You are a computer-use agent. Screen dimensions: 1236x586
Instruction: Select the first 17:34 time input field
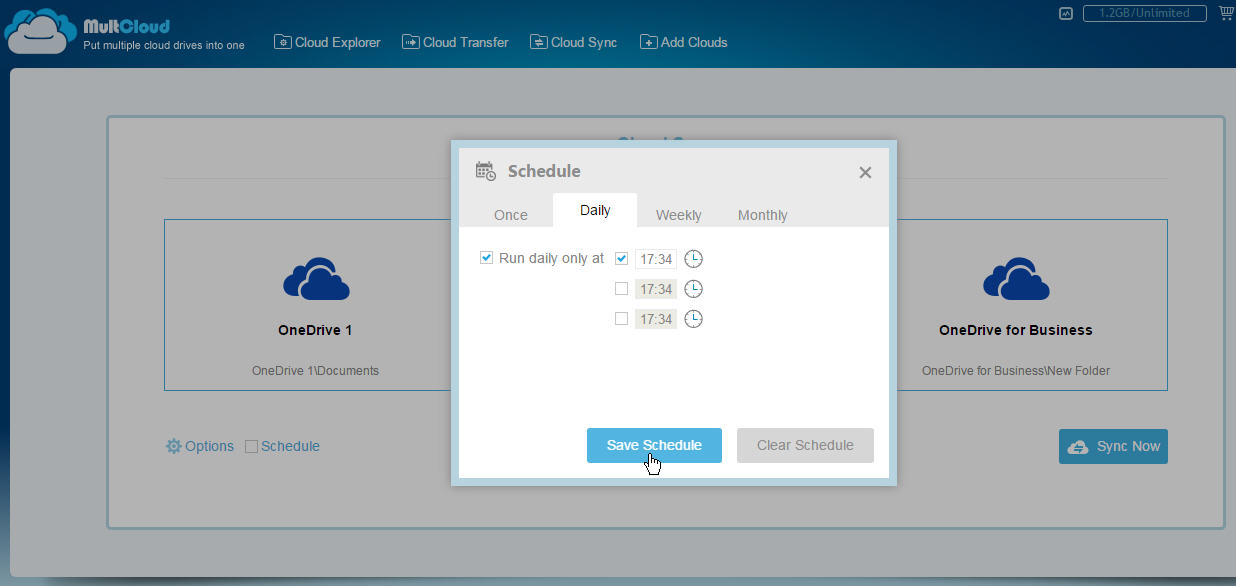(x=656, y=258)
